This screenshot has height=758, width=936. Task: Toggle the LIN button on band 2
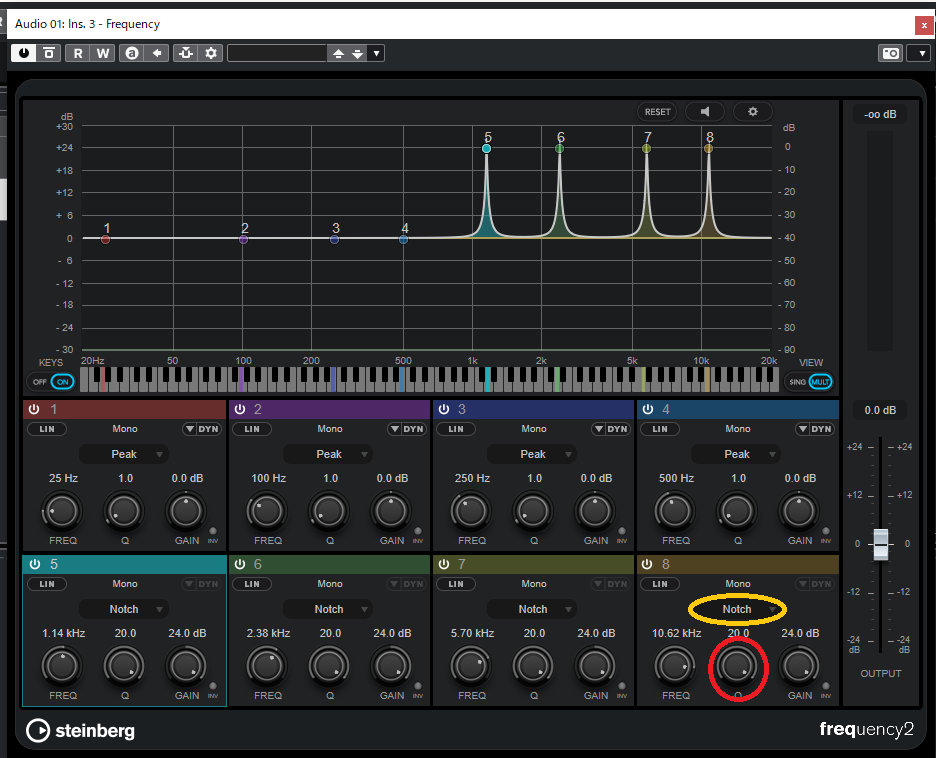(252, 429)
